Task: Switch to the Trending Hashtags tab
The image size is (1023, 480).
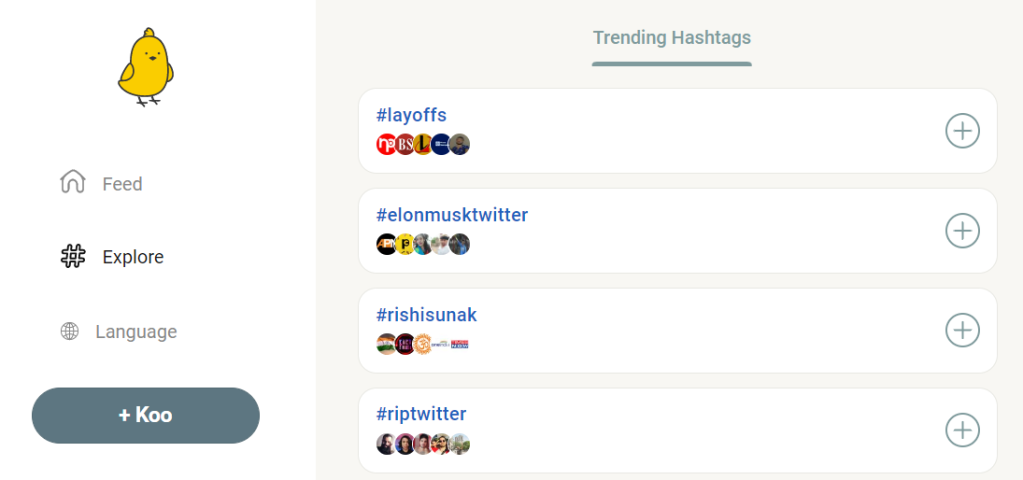Action: pyautogui.click(x=671, y=38)
